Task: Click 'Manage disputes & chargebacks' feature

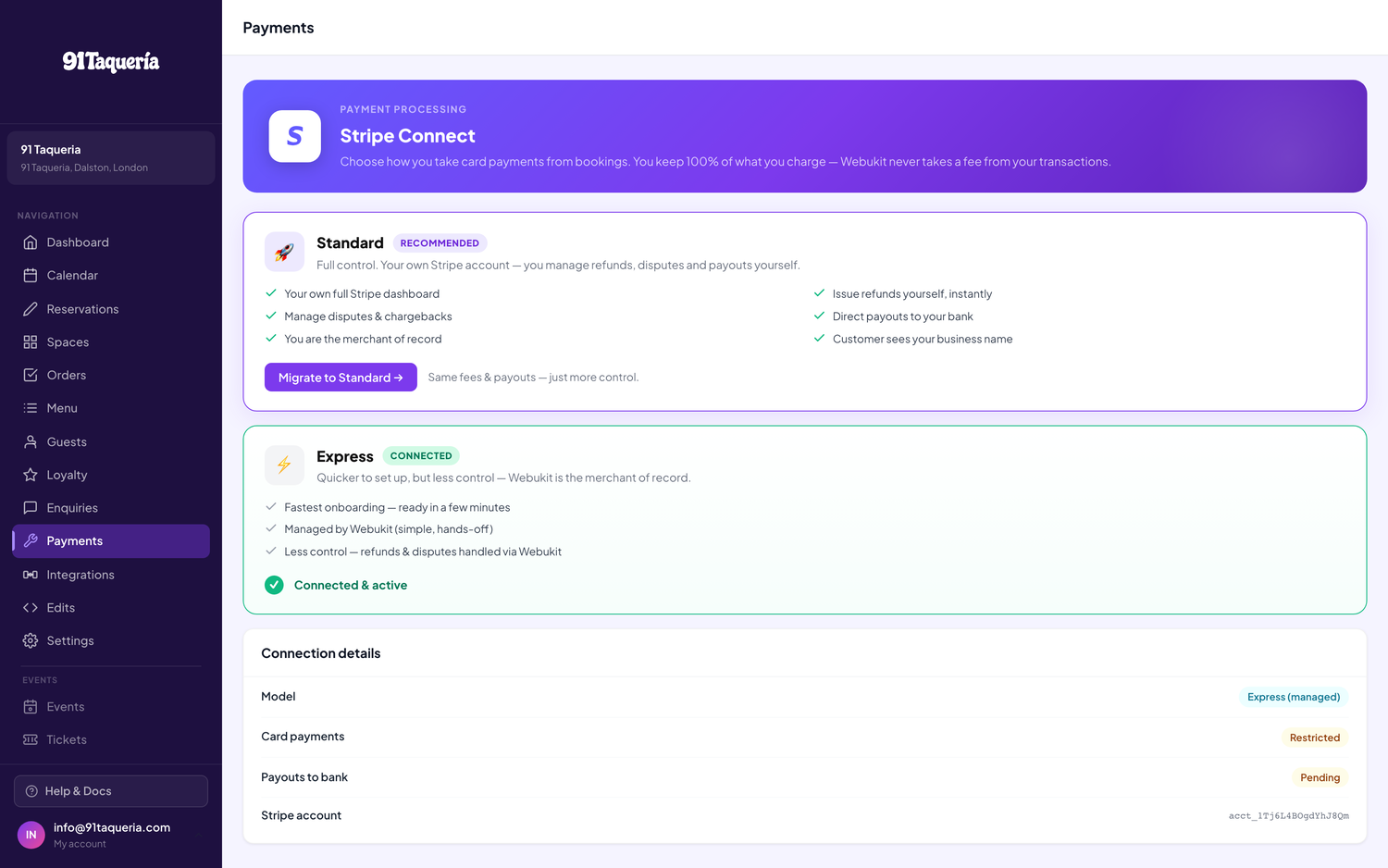Action: tap(368, 316)
